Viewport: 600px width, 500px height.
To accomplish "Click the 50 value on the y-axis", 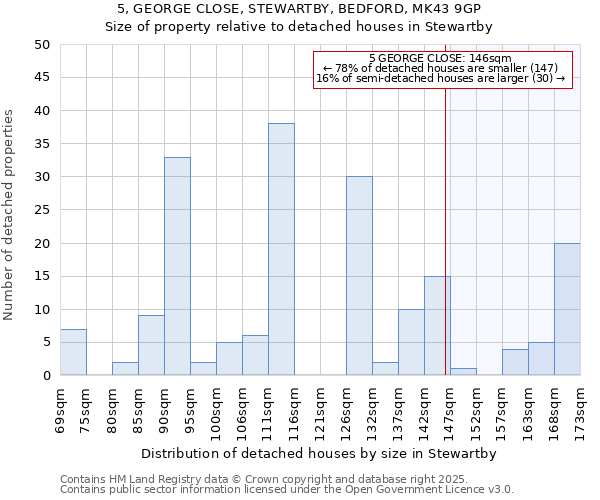I will [x=41, y=45].
